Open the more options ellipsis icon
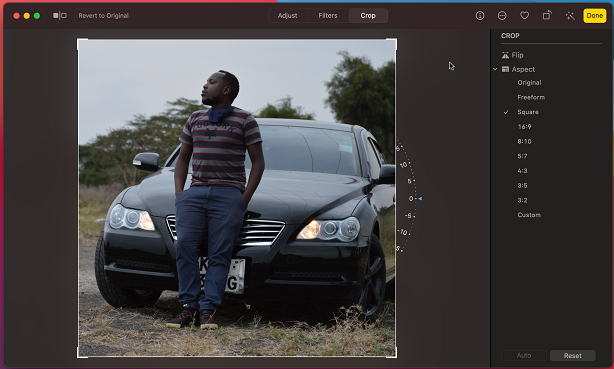614x369 pixels. (x=502, y=16)
